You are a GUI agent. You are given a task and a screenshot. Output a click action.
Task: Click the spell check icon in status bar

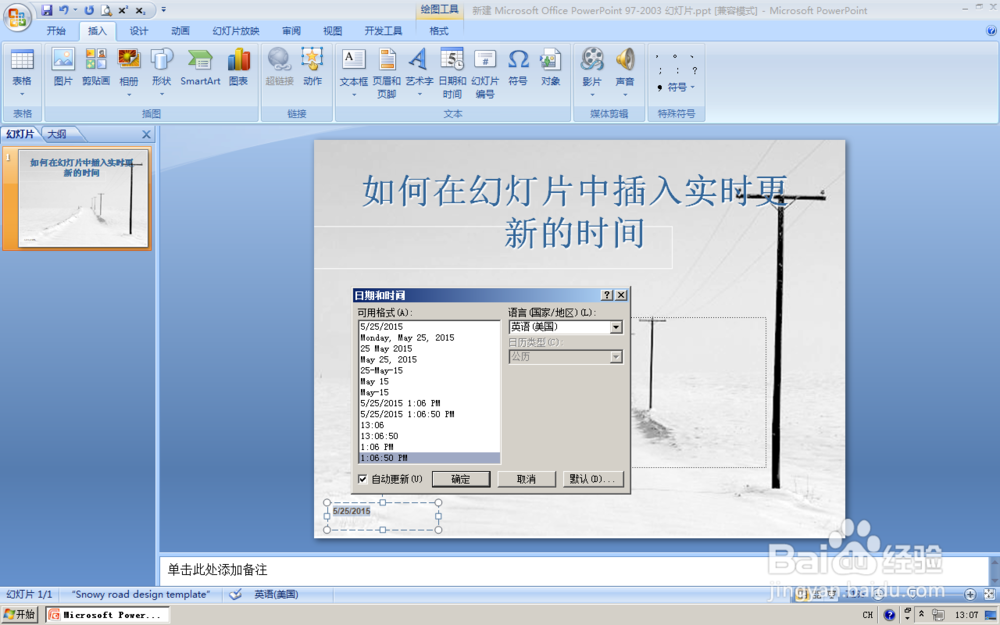(x=236, y=594)
